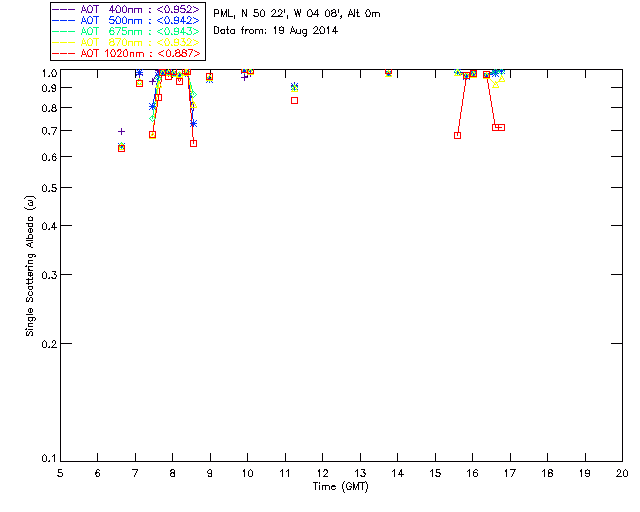Click the 20 hour x-axis tick label
The width and height of the screenshot is (640, 512).
622,473
